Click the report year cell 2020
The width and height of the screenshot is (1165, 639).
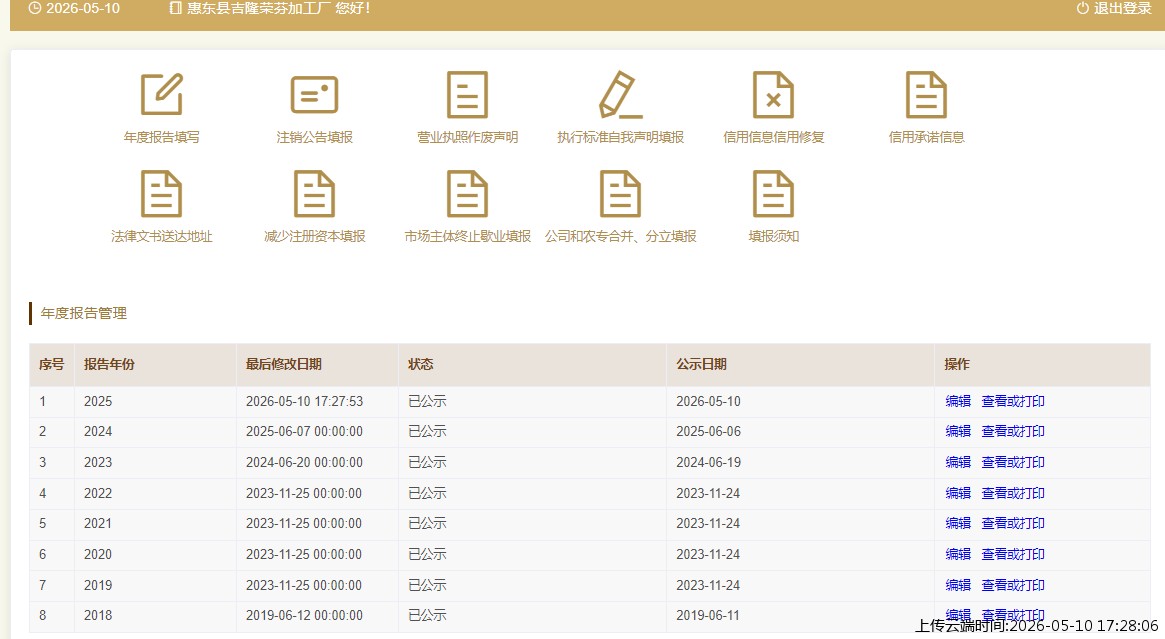click(98, 554)
